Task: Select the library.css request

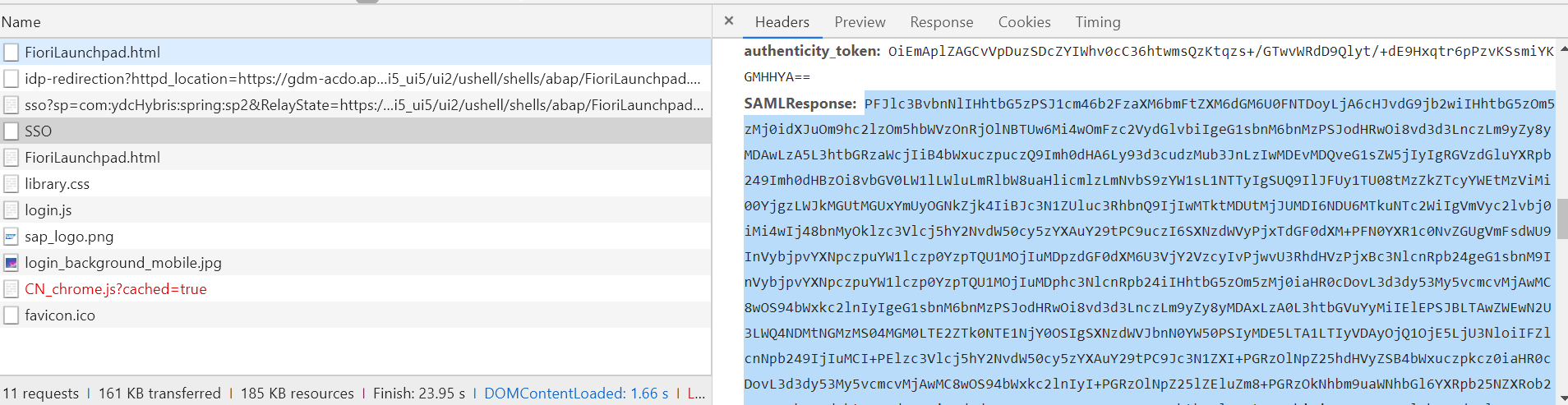Action: click(355, 184)
